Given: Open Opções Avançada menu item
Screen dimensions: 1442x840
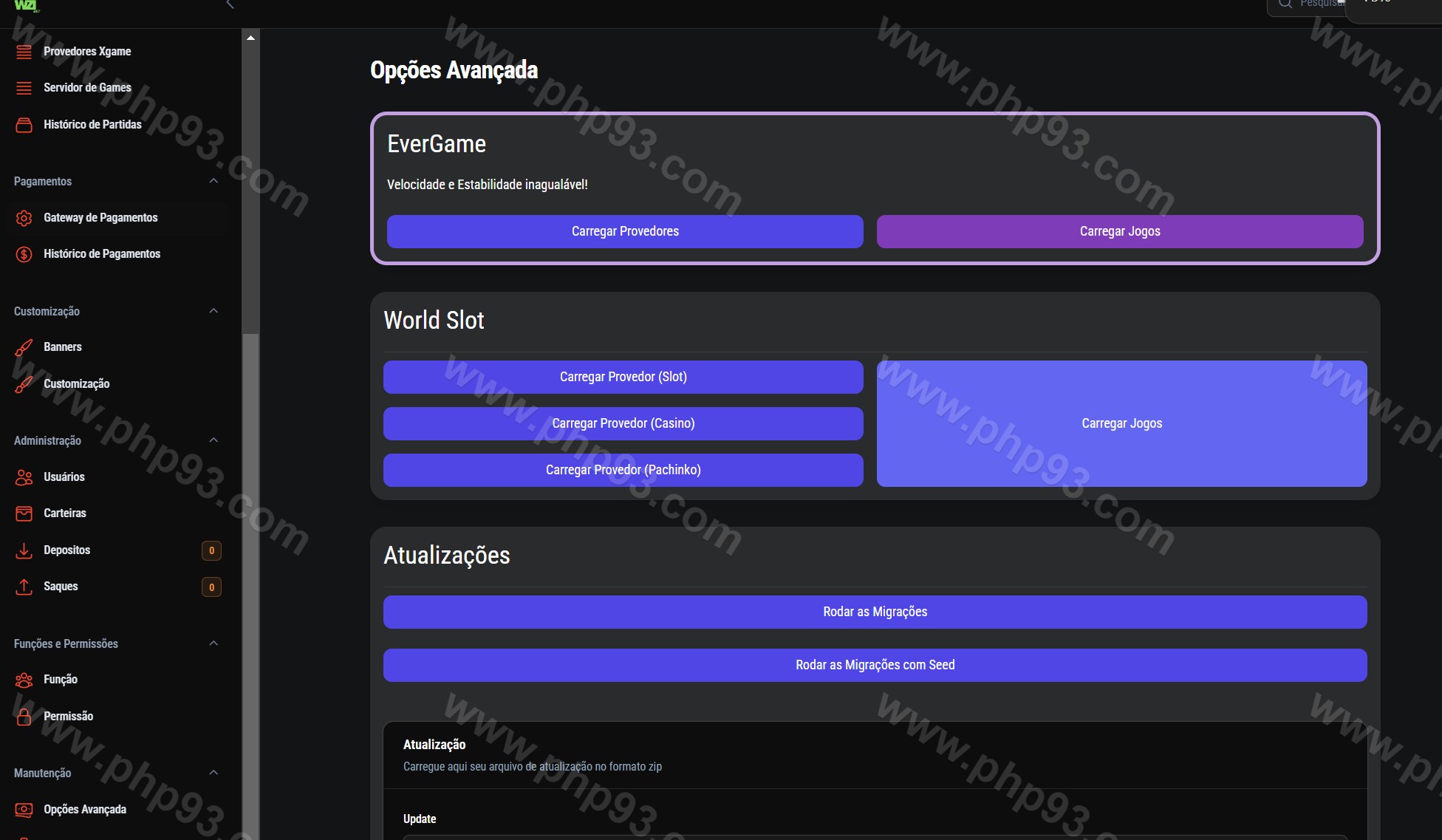Looking at the screenshot, I should 84,810.
